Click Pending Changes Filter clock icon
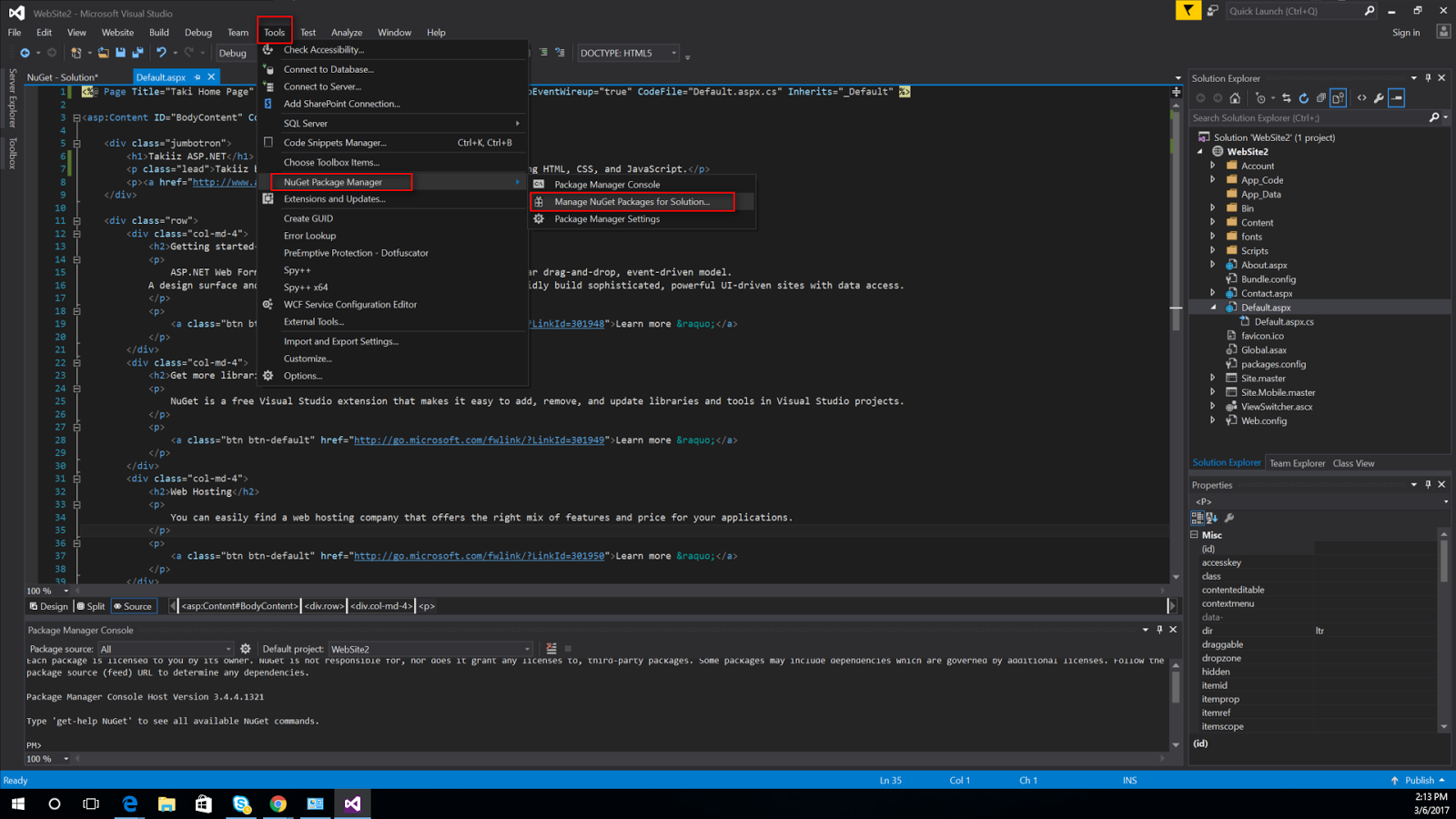This screenshot has height=819, width=1456. point(1260,98)
